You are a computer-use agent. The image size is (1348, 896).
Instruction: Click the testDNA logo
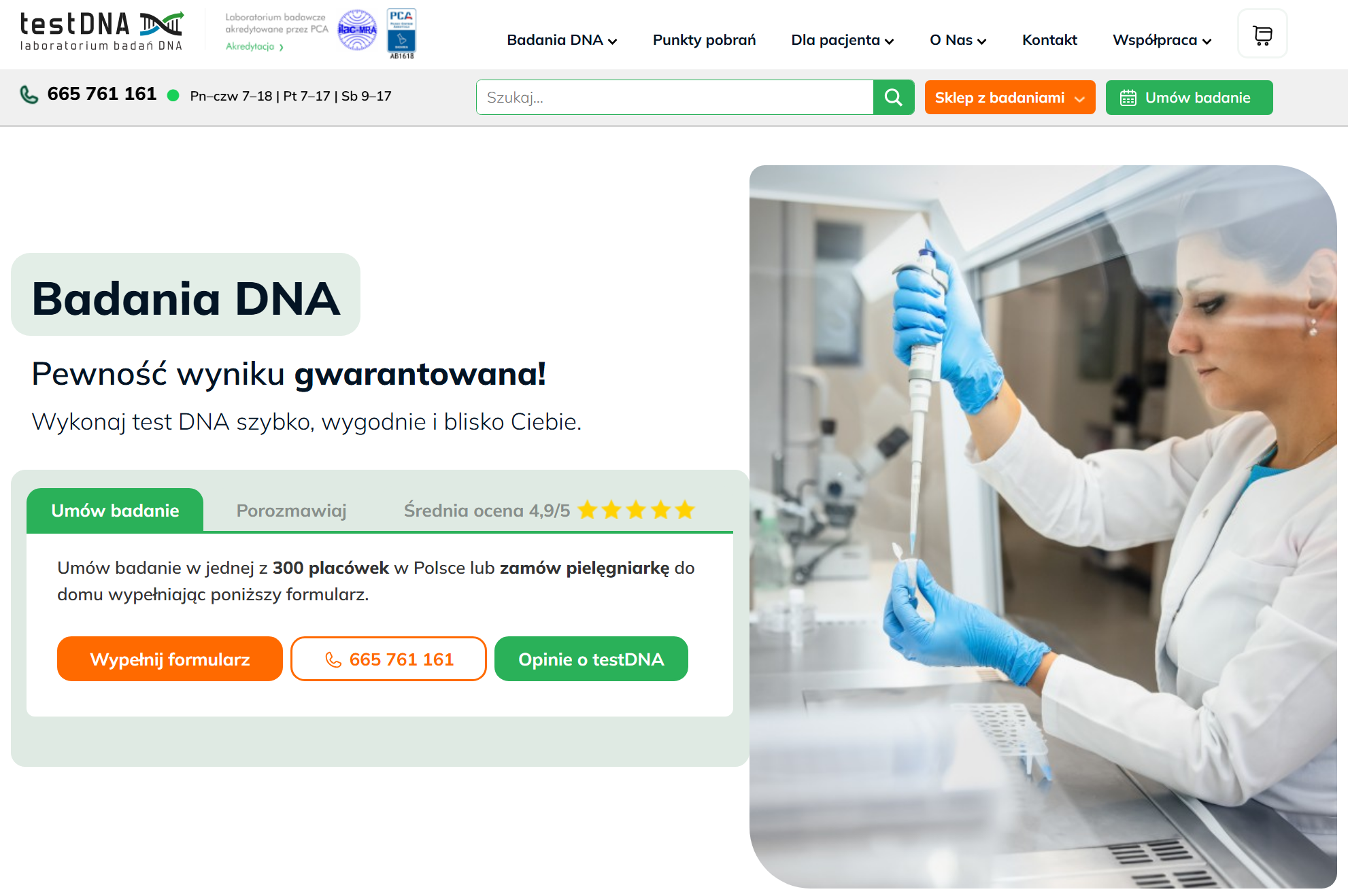click(102, 31)
